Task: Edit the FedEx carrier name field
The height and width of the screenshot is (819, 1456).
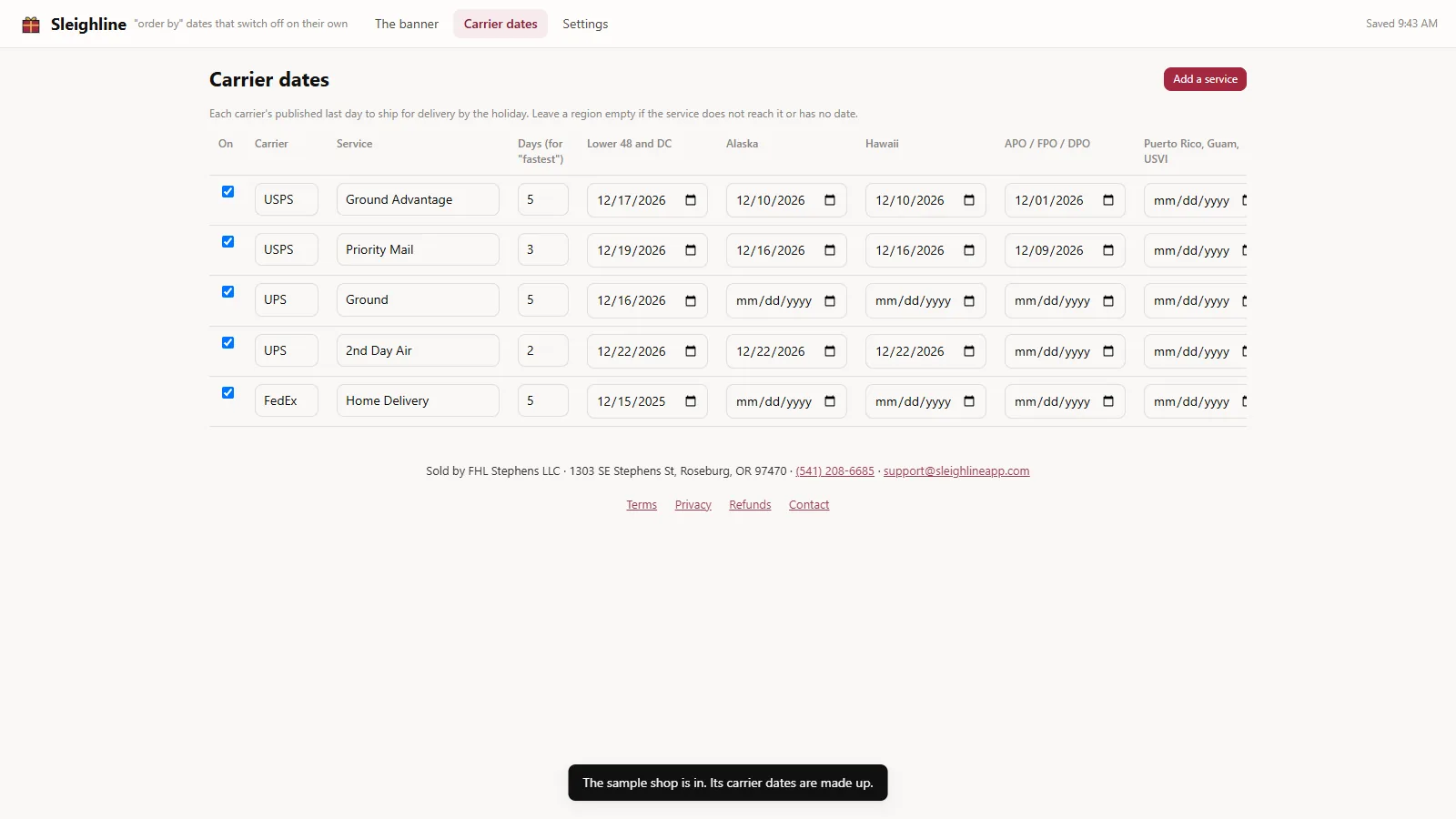Action: pos(287,400)
